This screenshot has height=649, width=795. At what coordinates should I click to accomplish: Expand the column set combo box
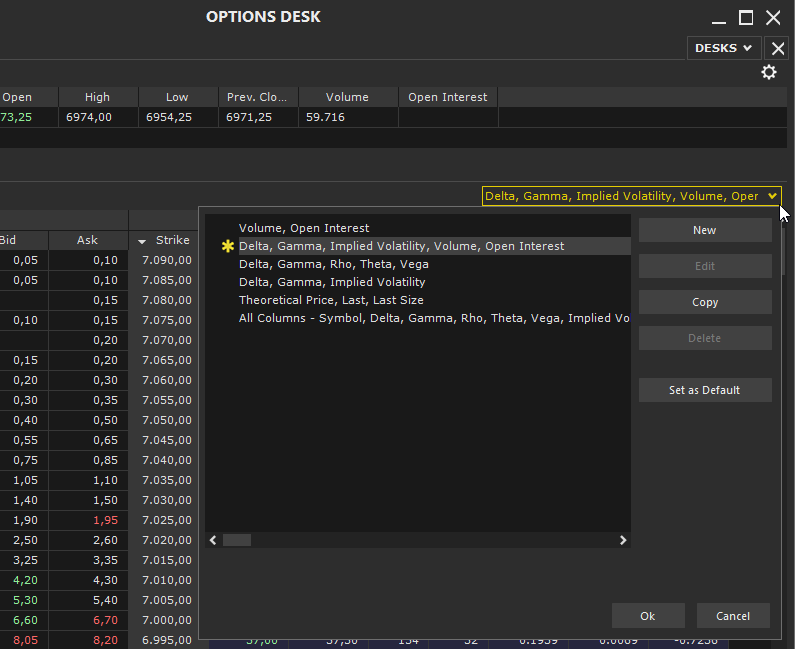coord(771,196)
